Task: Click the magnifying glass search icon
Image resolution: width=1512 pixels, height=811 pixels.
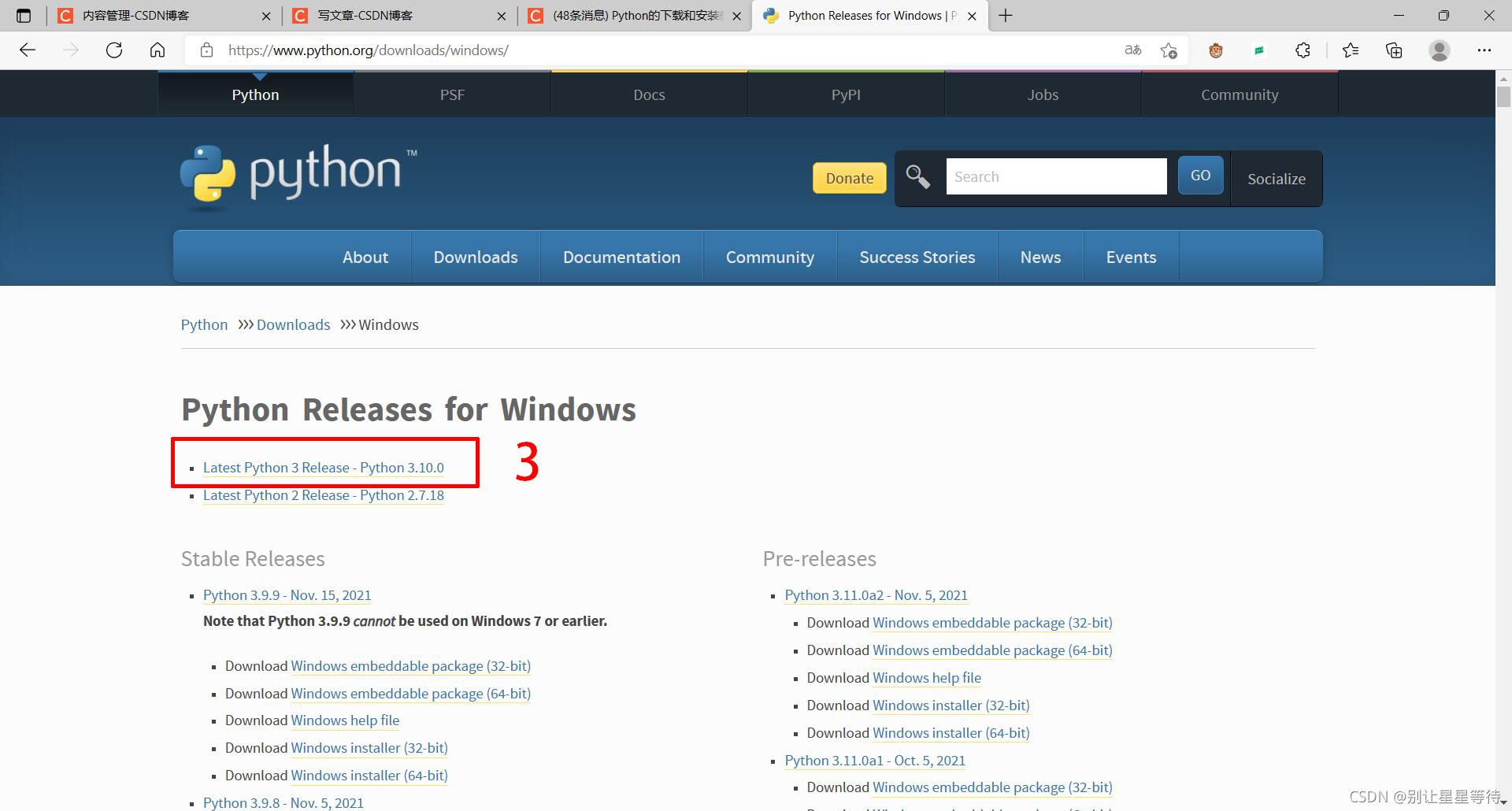Action: click(917, 176)
